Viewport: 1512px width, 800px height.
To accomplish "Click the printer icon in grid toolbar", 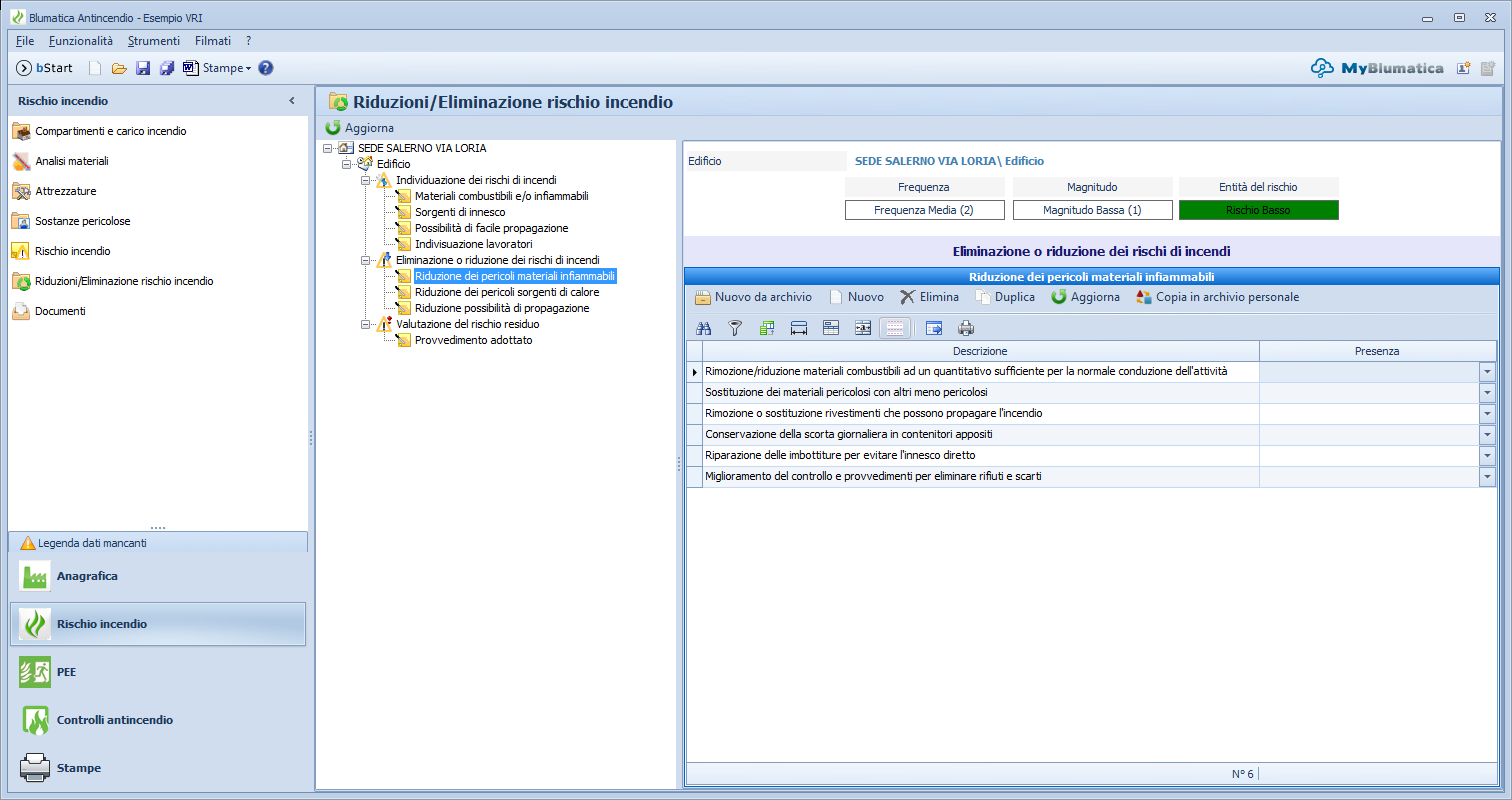I will (966, 327).
